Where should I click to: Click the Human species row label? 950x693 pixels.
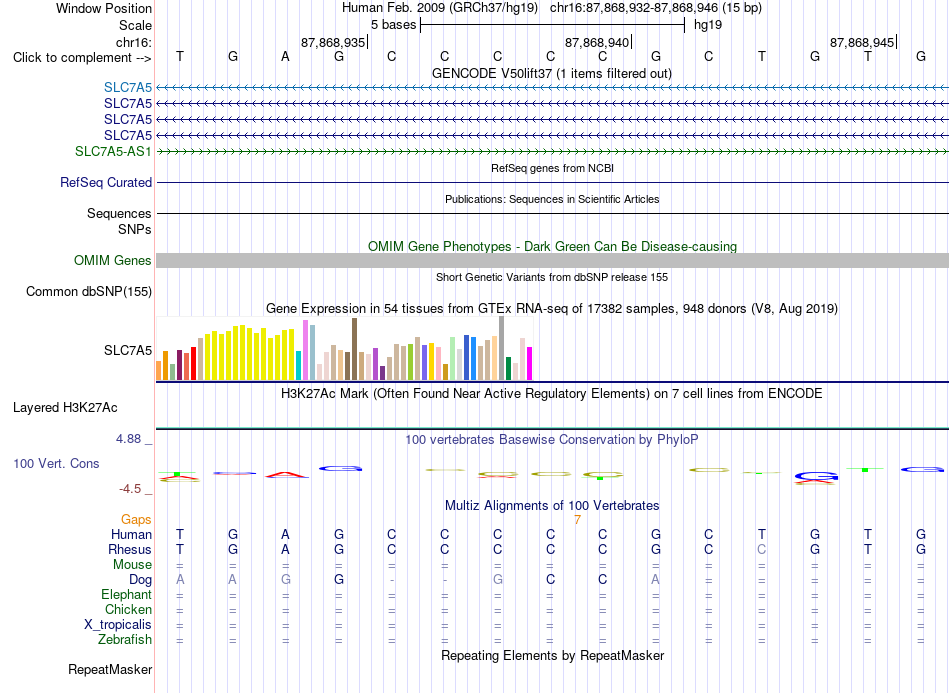pyautogui.click(x=131, y=534)
